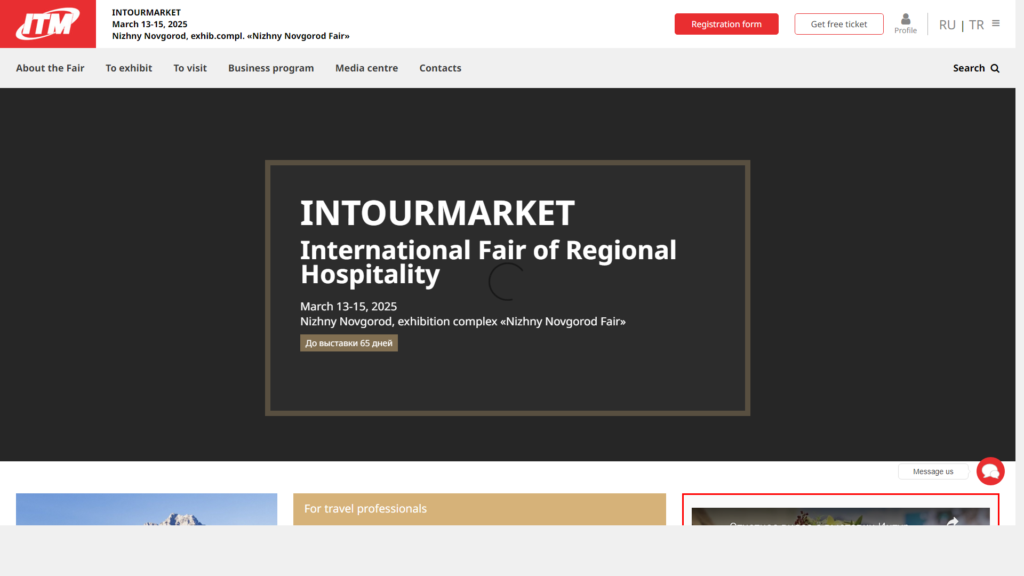Screen dimensions: 1024x576
Task: Open Media centre menu
Action: click(x=366, y=68)
